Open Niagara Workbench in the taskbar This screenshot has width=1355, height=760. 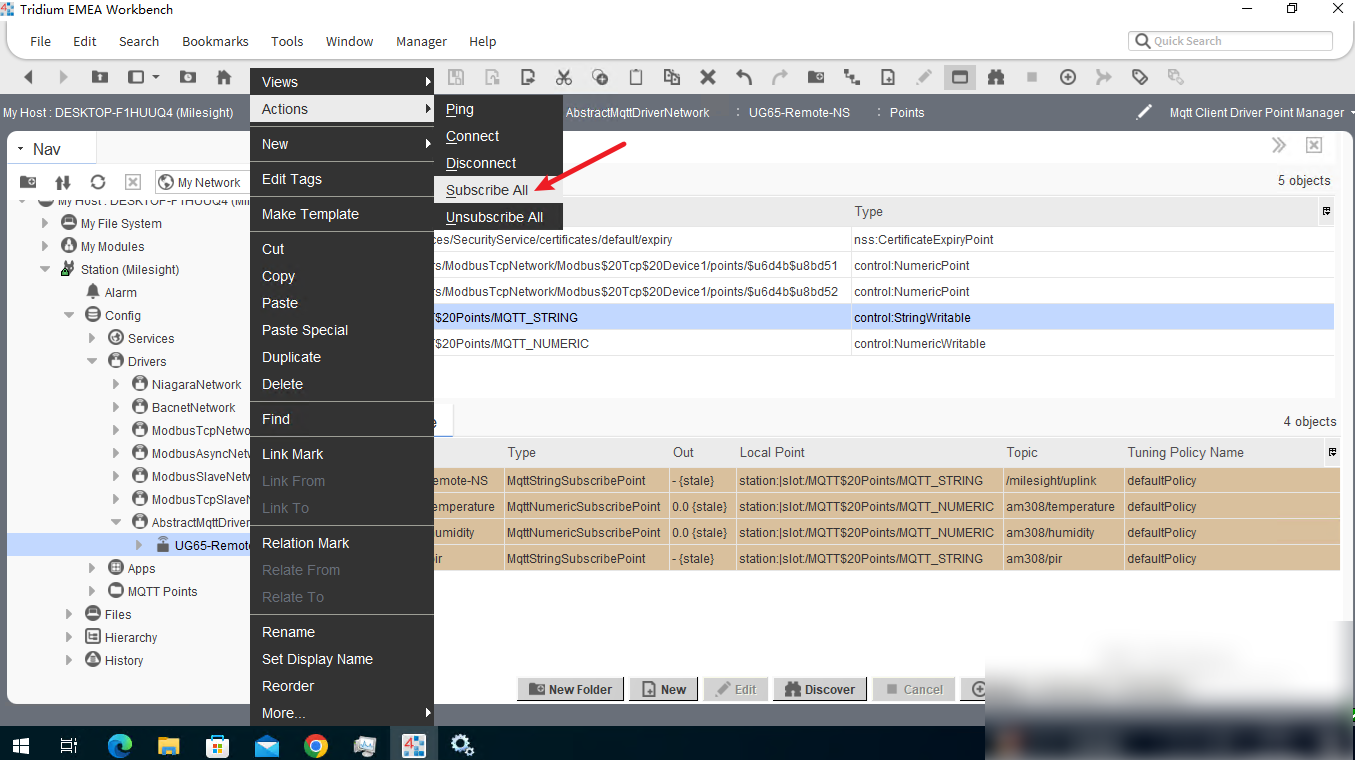(413, 745)
